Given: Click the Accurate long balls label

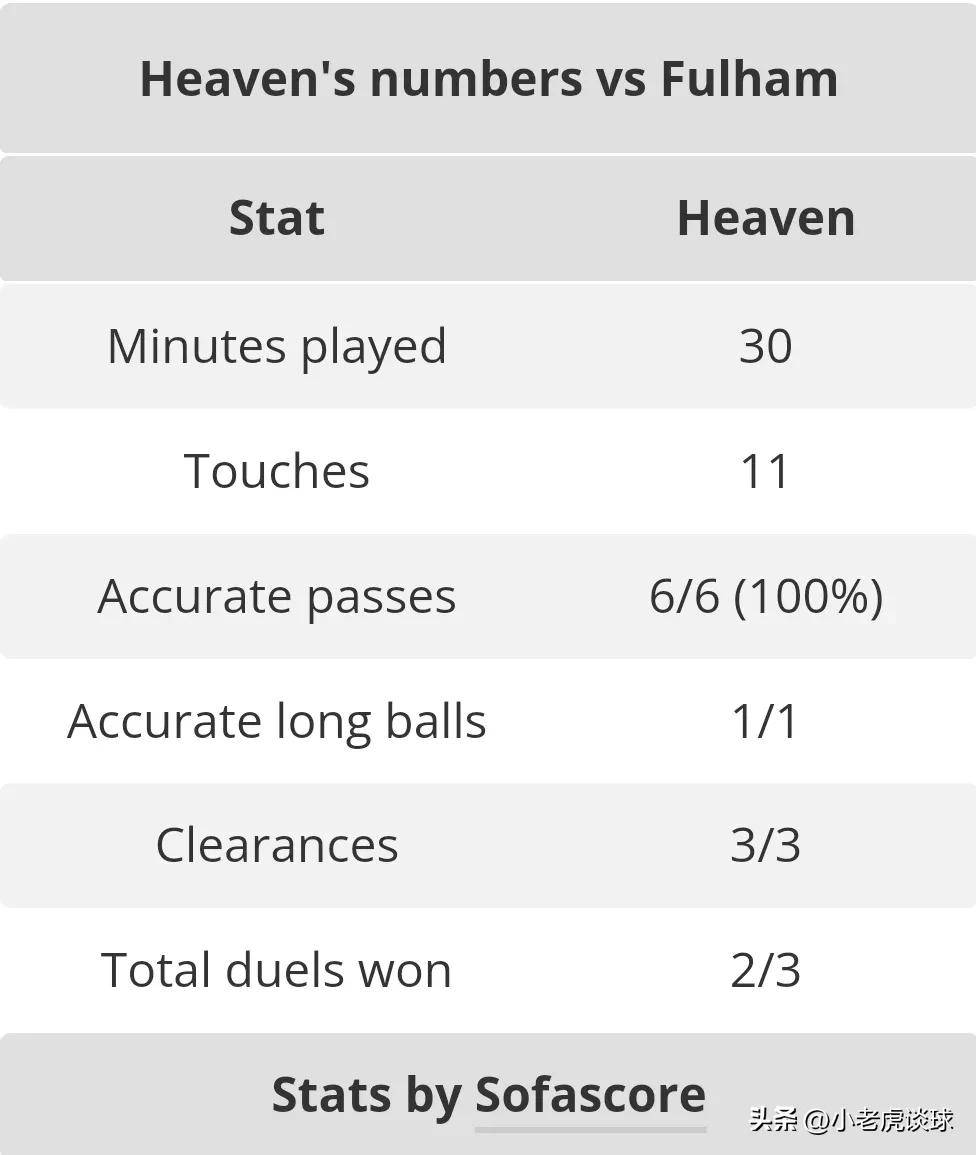Looking at the screenshot, I should [277, 722].
